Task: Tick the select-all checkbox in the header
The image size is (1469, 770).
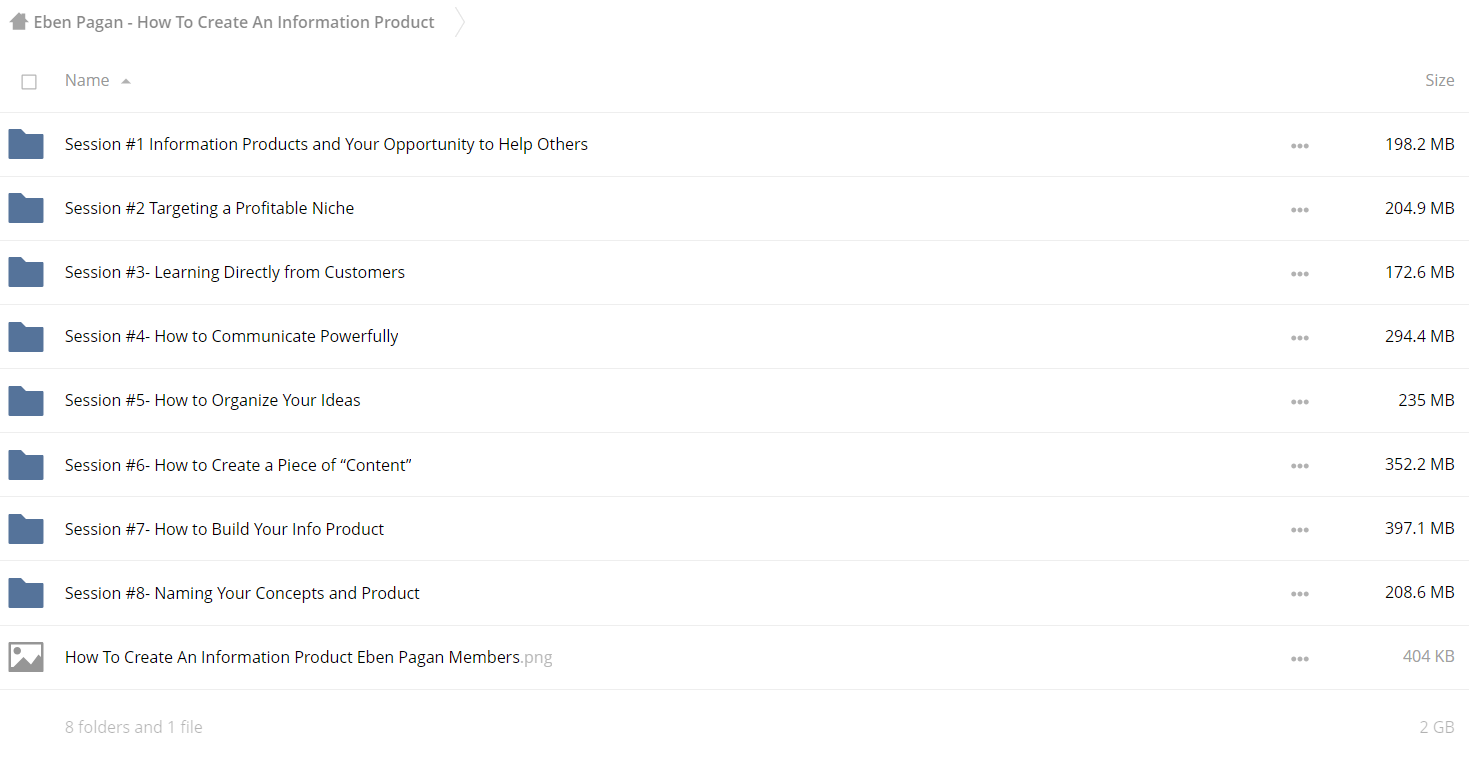Action: pyautogui.click(x=29, y=82)
